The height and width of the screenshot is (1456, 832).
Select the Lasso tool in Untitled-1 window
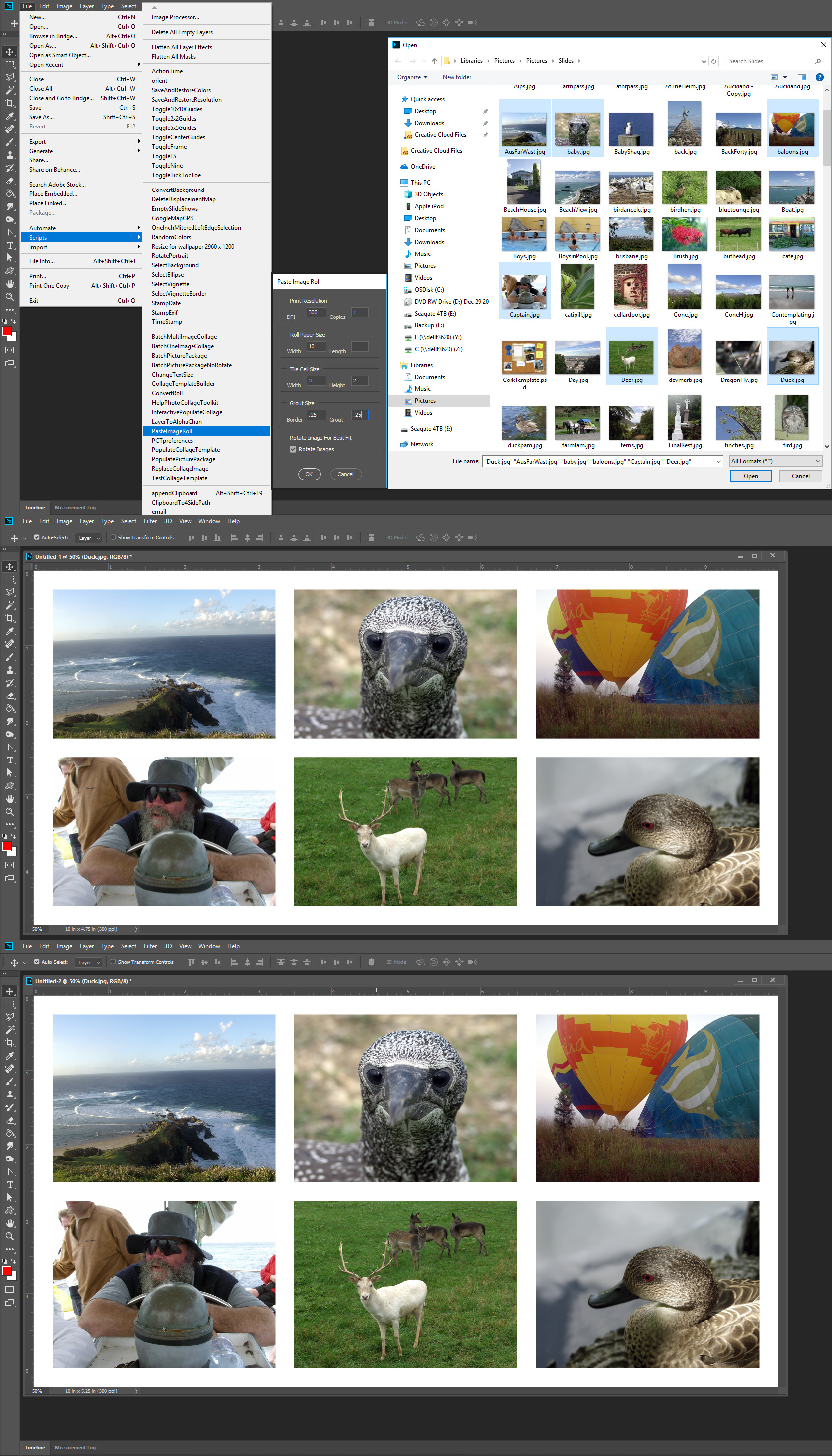(10, 592)
